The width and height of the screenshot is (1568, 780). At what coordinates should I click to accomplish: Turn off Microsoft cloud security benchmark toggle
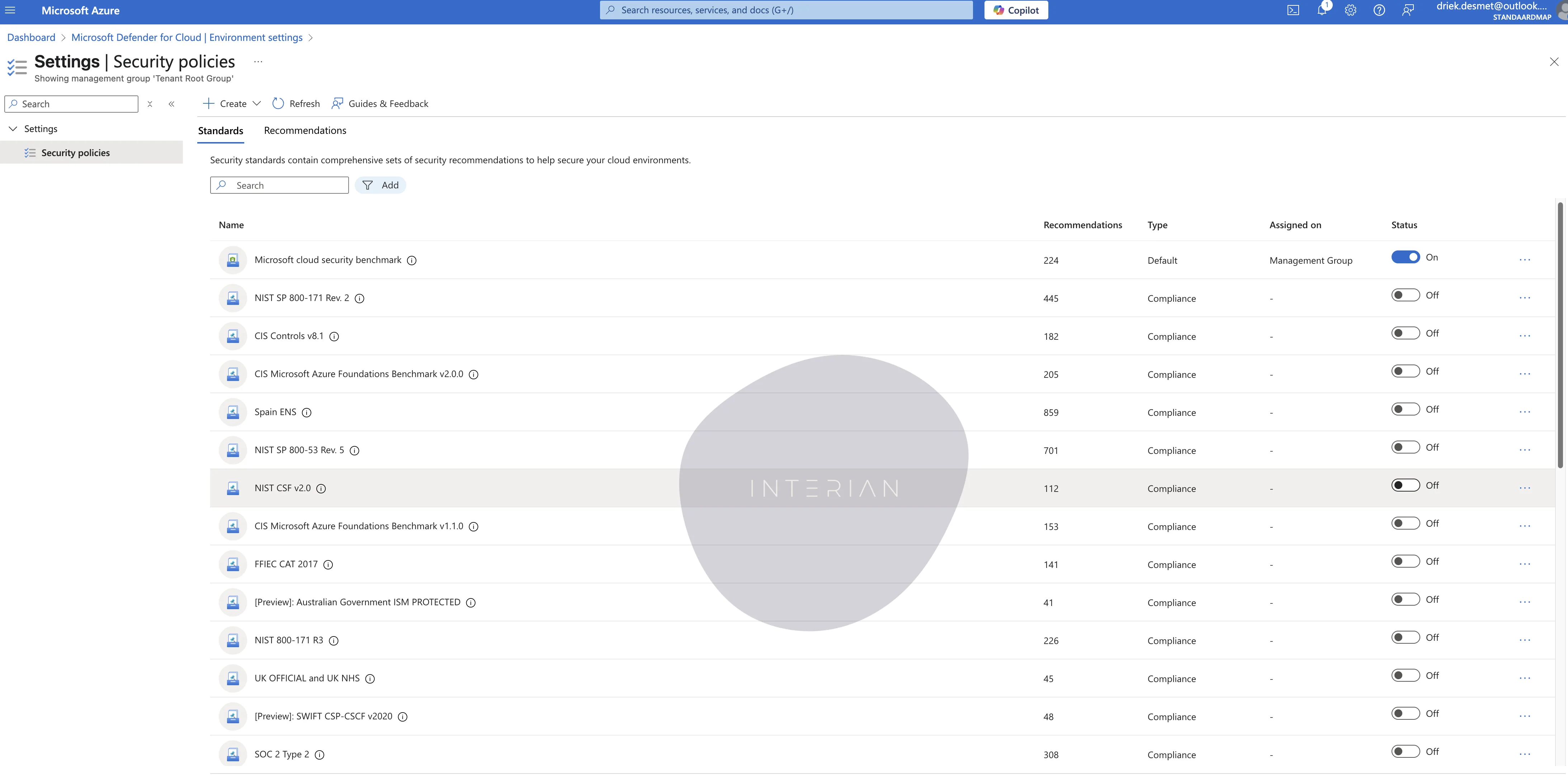1405,257
